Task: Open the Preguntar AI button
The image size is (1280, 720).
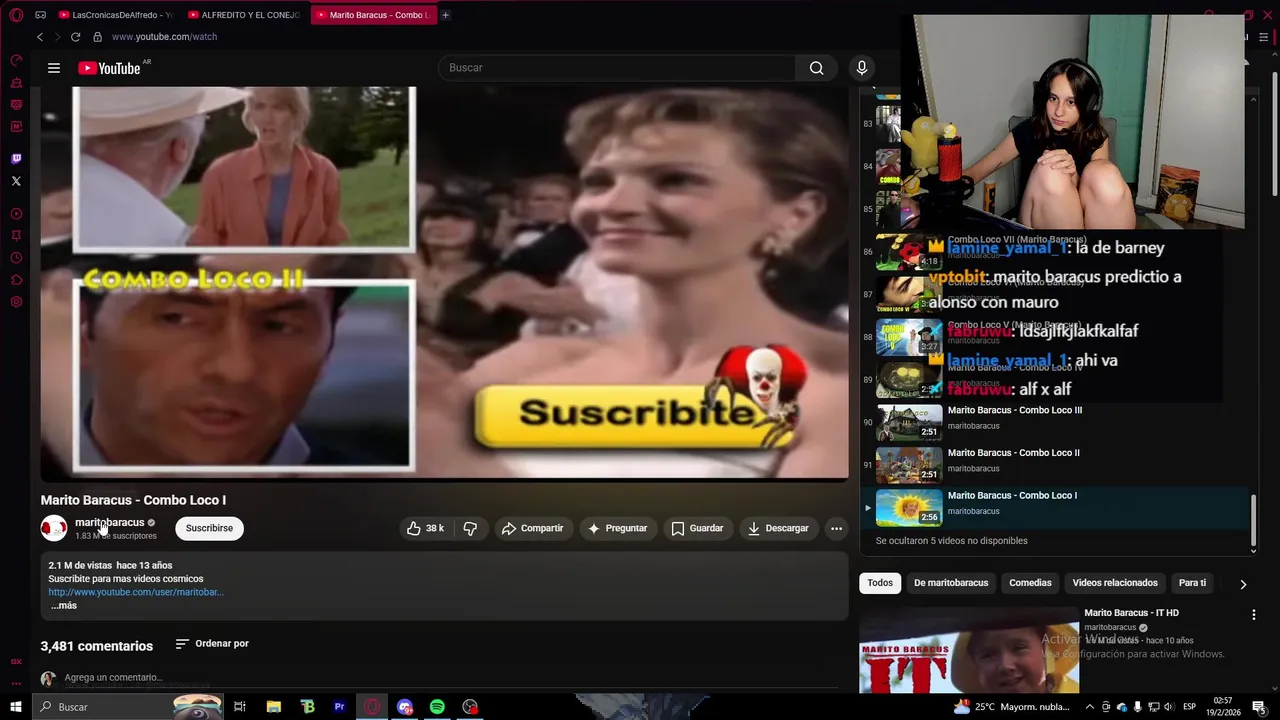Action: [617, 528]
